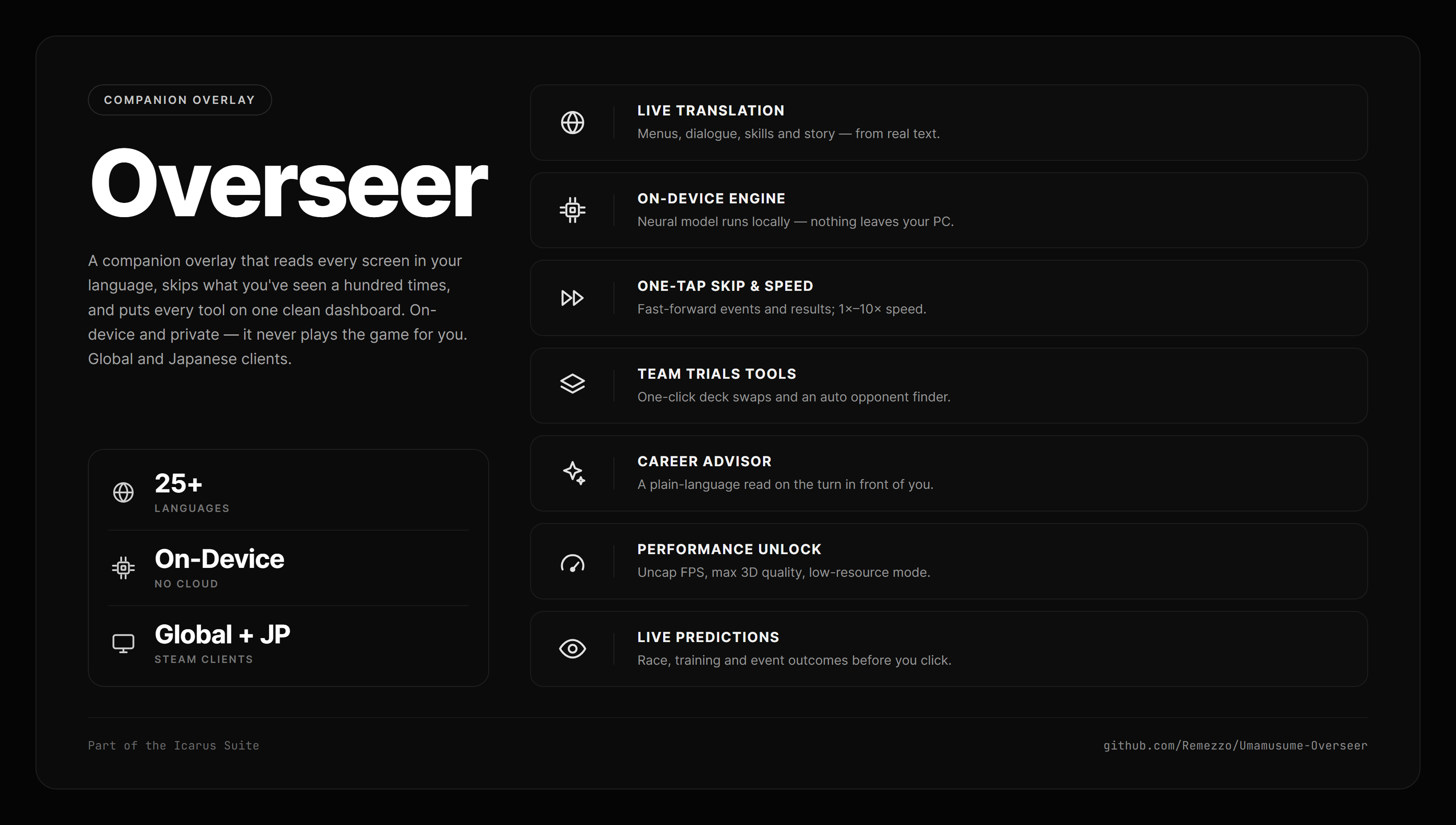Click the large Overseer title
This screenshot has width=1456, height=825.
pyautogui.click(x=289, y=182)
